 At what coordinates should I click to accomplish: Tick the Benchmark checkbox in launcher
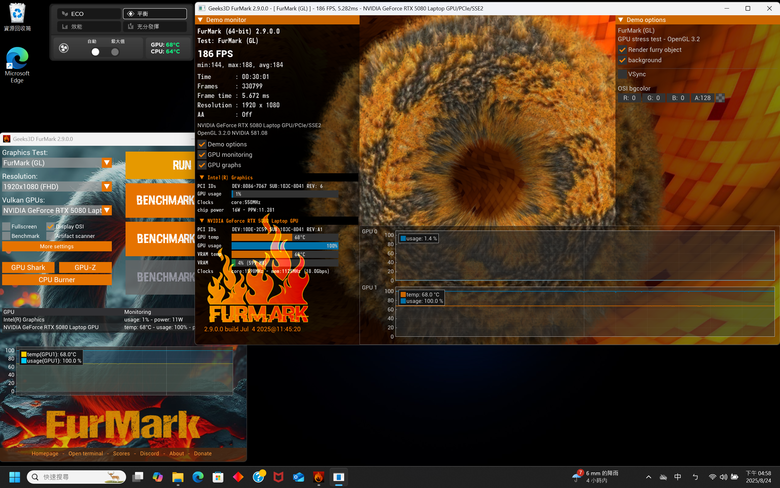(x=6, y=236)
